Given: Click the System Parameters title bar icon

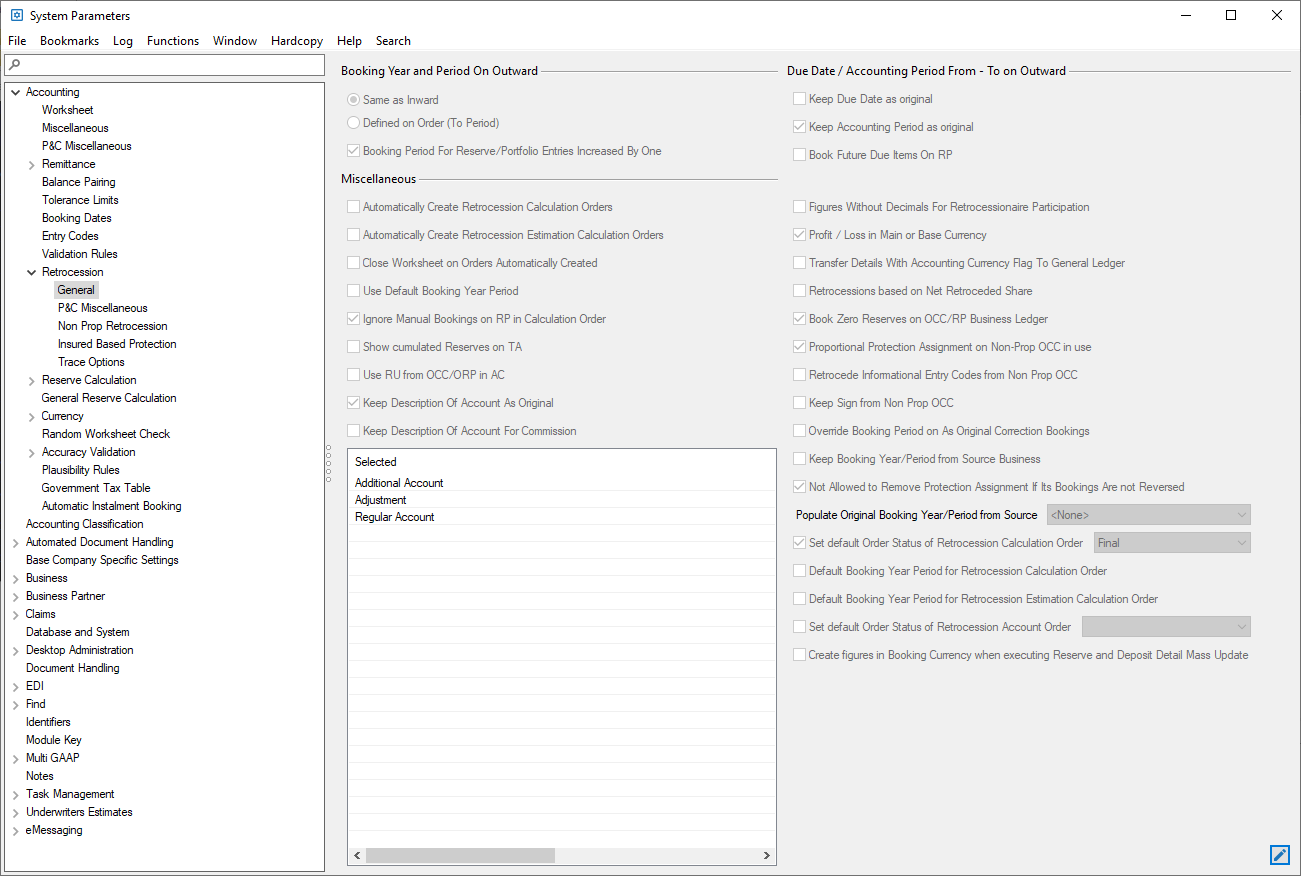Looking at the screenshot, I should tap(16, 16).
